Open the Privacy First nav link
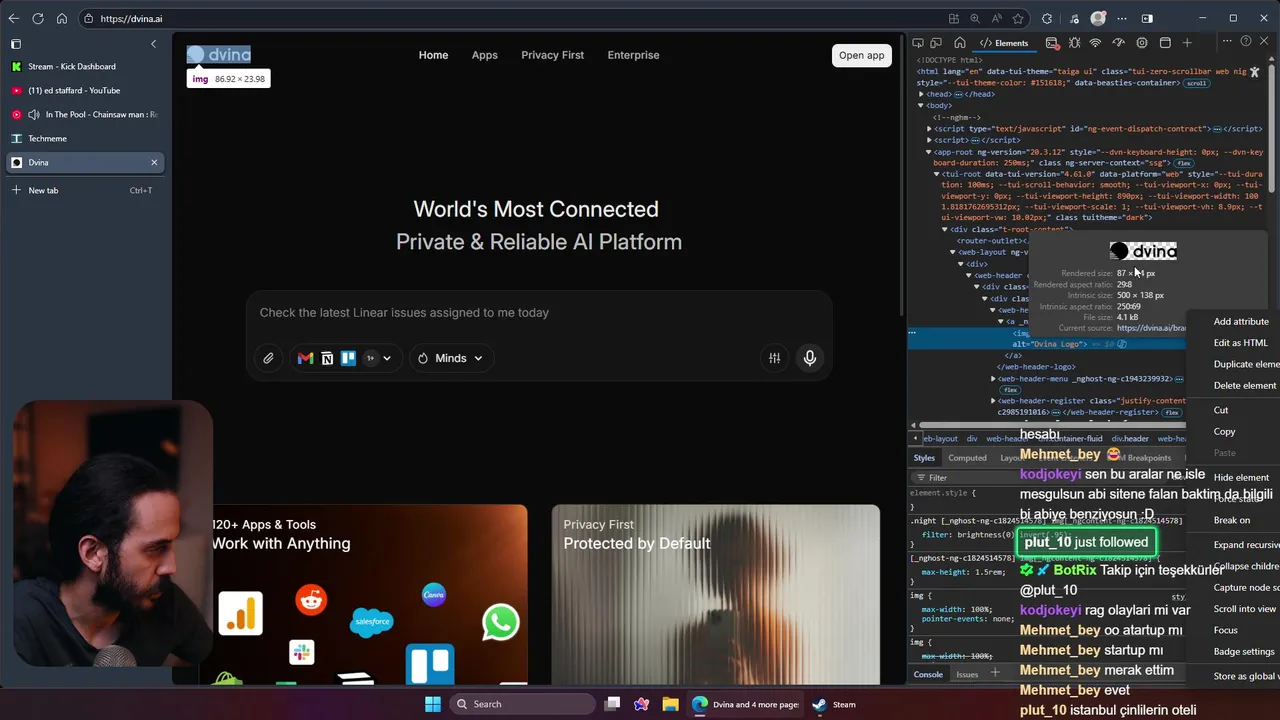Image resolution: width=1280 pixels, height=720 pixels. pos(552,55)
